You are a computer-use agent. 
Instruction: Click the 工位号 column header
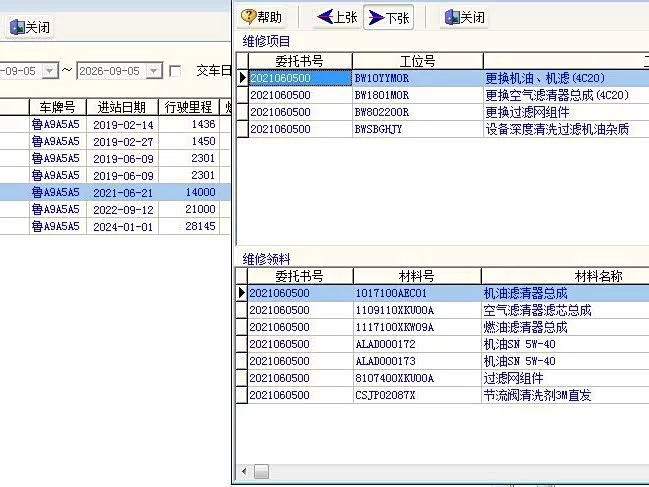[418, 61]
